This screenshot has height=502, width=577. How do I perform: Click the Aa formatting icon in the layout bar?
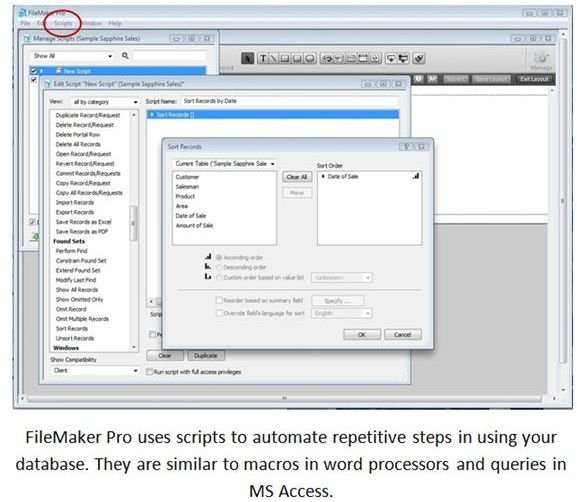click(x=432, y=79)
